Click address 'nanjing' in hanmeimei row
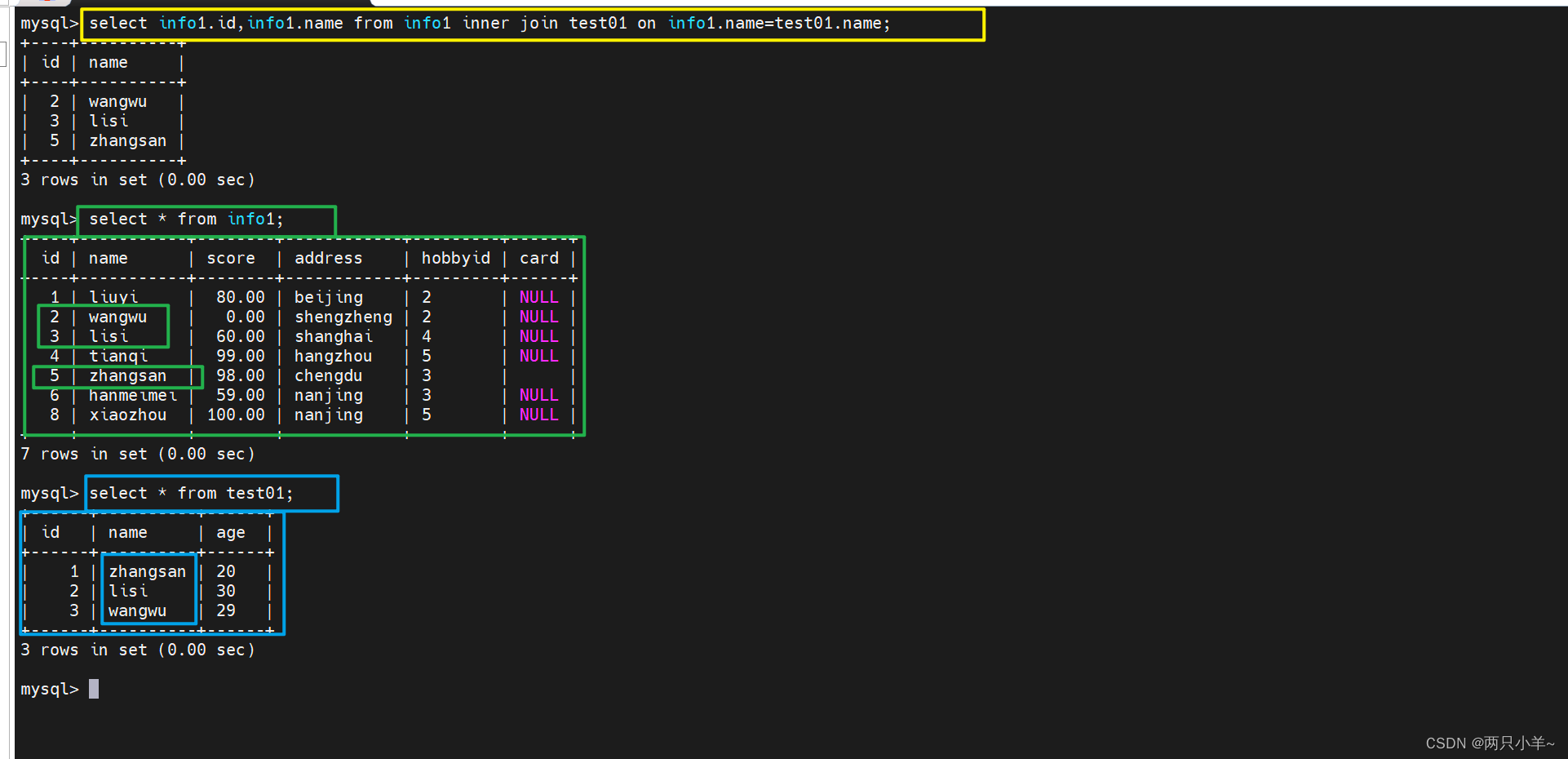 pyautogui.click(x=329, y=396)
